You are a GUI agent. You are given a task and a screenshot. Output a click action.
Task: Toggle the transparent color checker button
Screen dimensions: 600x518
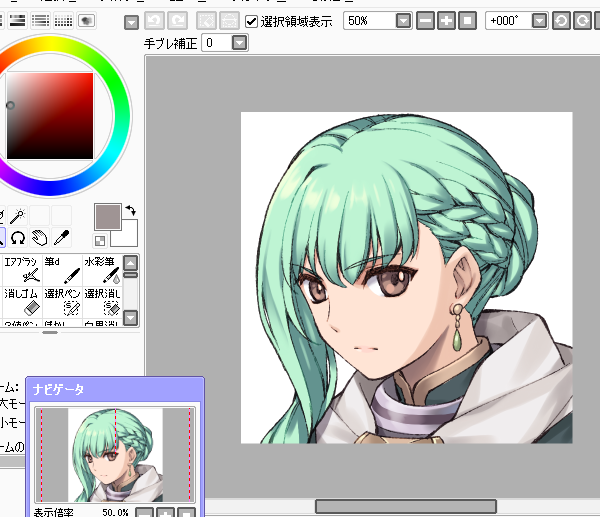(99, 241)
